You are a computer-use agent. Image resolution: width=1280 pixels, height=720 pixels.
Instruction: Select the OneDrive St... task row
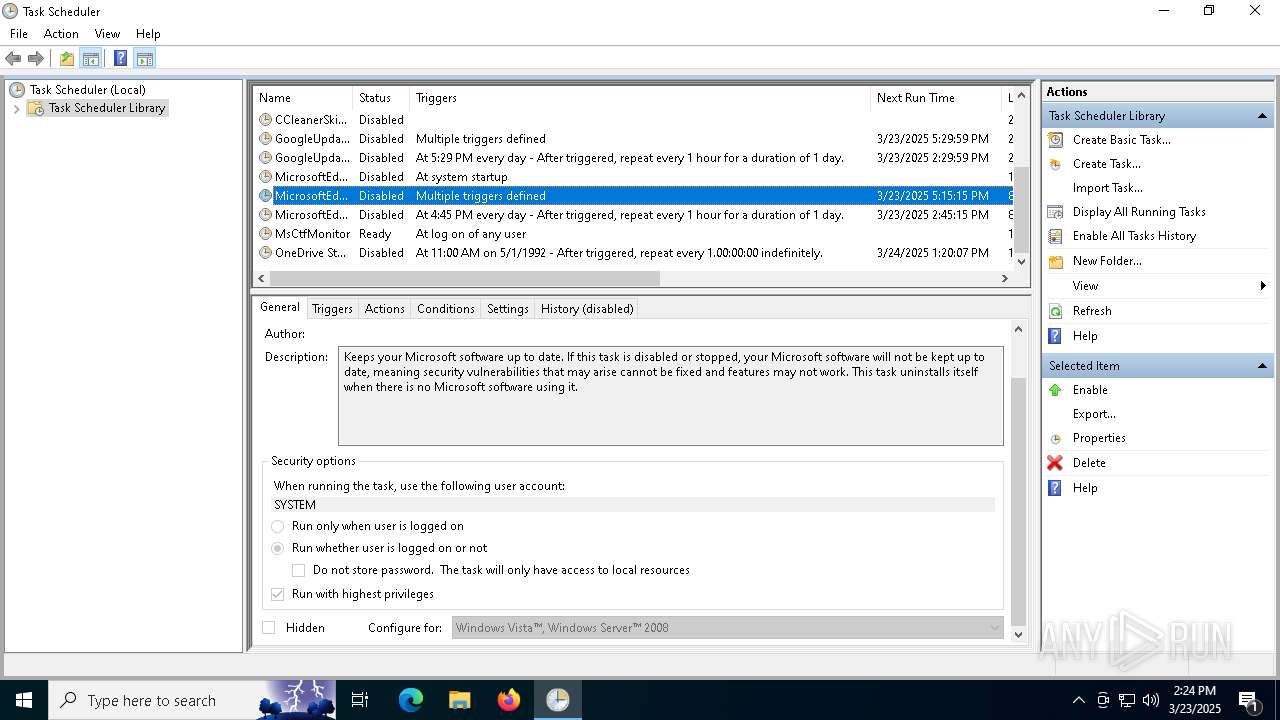[x=634, y=253]
